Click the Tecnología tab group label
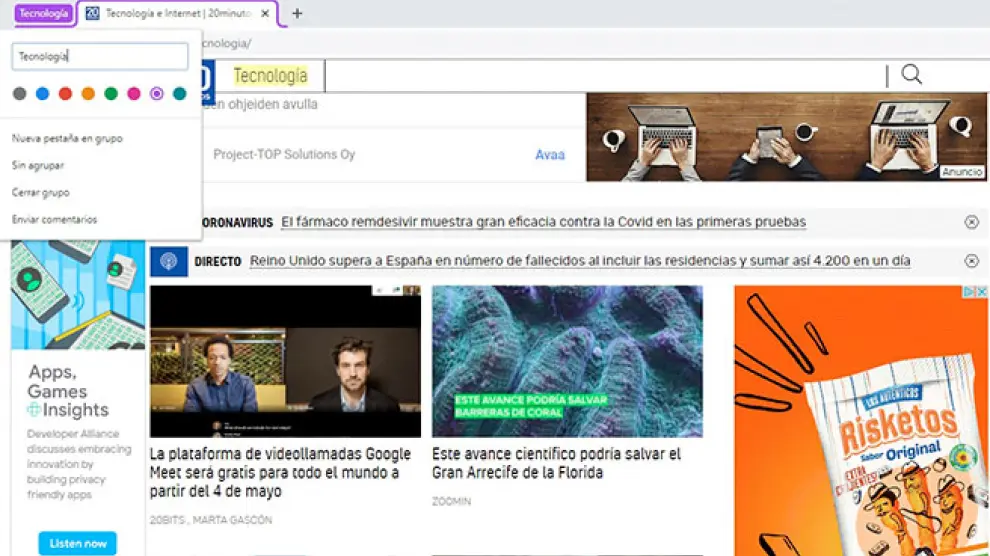Screen dimensions: 990x556 [x=43, y=14]
